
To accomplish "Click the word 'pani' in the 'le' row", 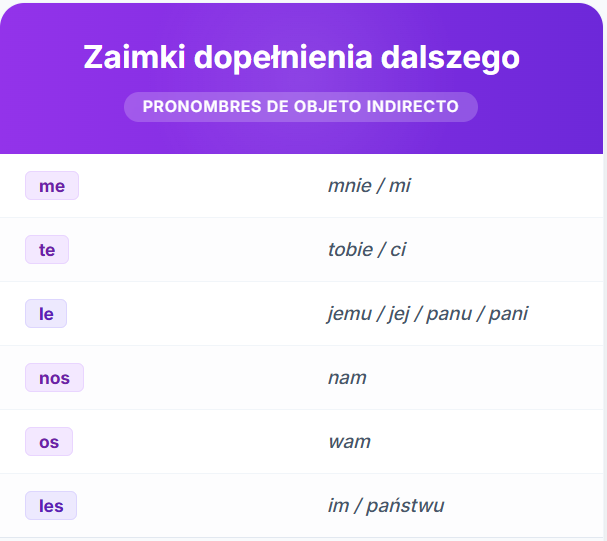I will pos(508,314).
